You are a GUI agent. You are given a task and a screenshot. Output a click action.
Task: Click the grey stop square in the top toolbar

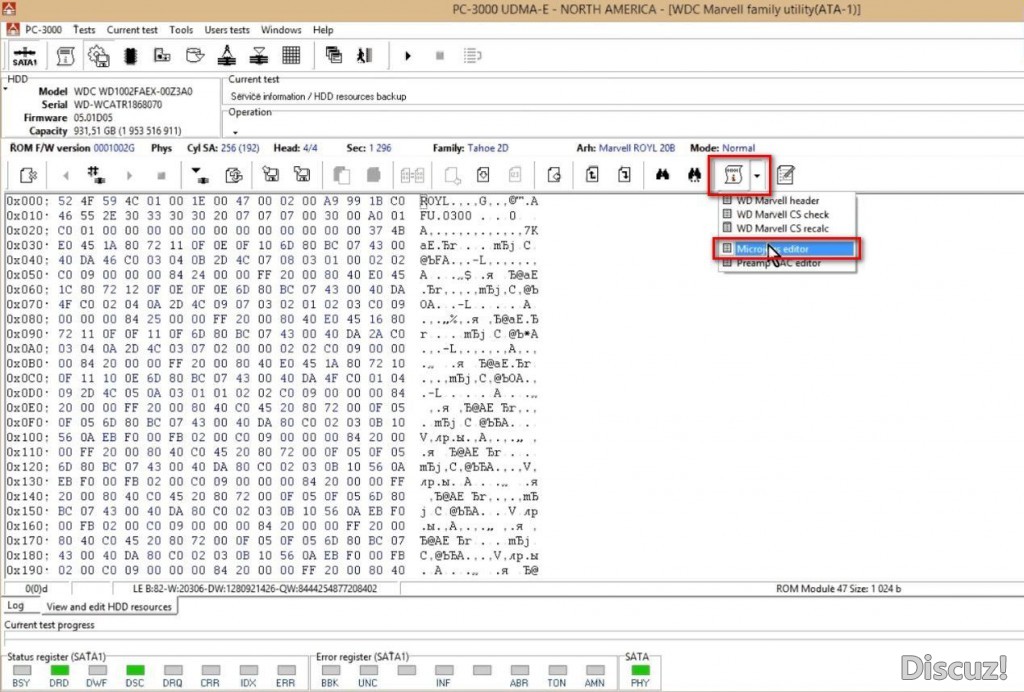tap(440, 56)
